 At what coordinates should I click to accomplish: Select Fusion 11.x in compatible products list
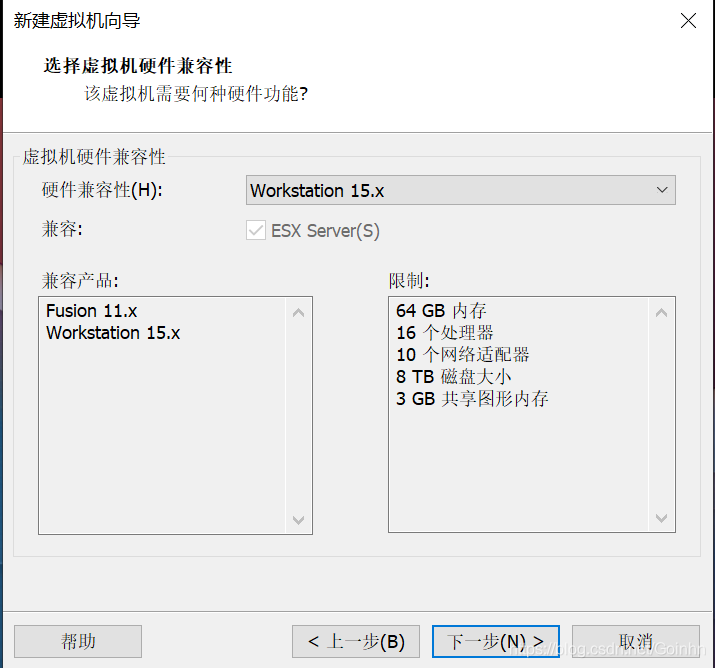(x=92, y=311)
